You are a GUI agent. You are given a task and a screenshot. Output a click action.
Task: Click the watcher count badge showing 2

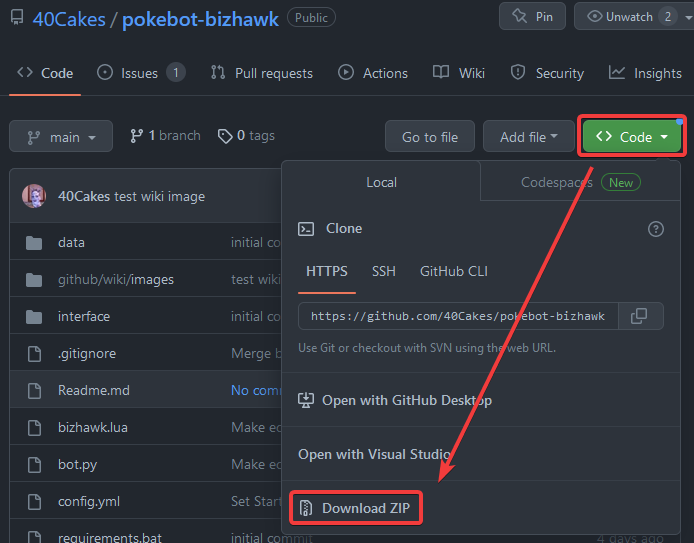pyautogui.click(x=667, y=17)
